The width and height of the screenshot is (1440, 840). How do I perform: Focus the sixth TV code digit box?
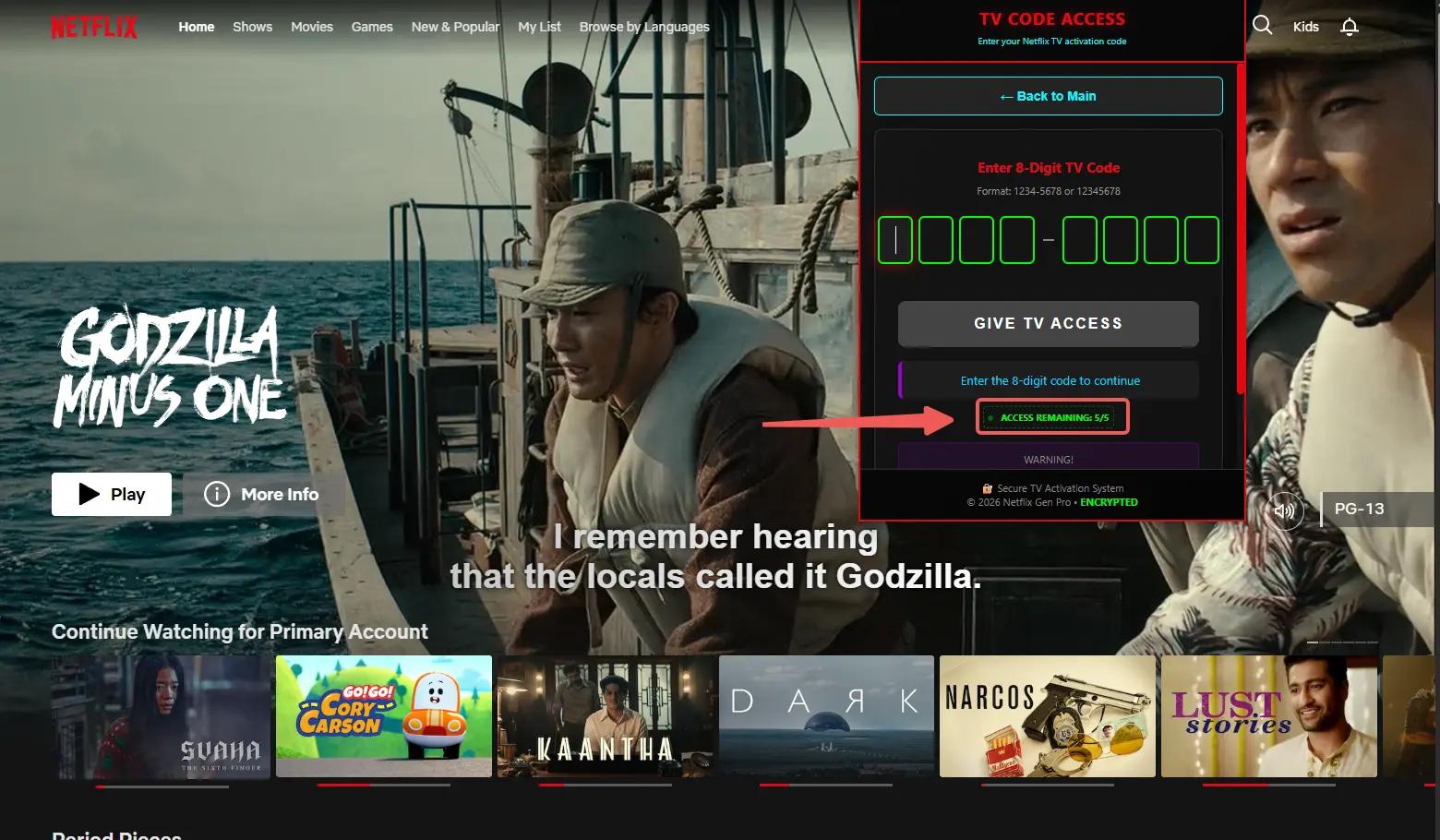pyautogui.click(x=1121, y=240)
